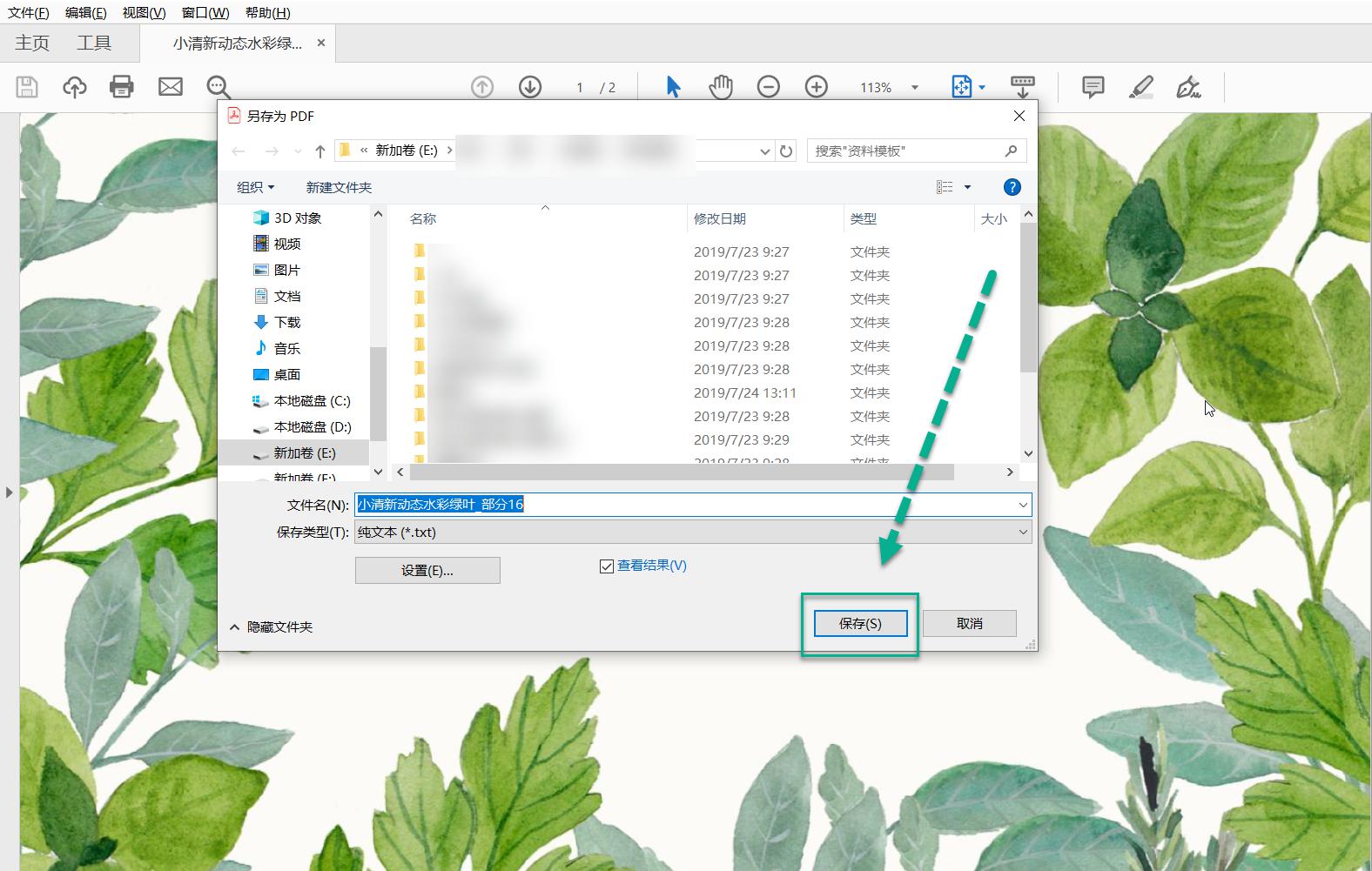Screen dimensions: 1372x871
Task: Collapse folders with 隐藏文件夹
Action: pos(271,626)
